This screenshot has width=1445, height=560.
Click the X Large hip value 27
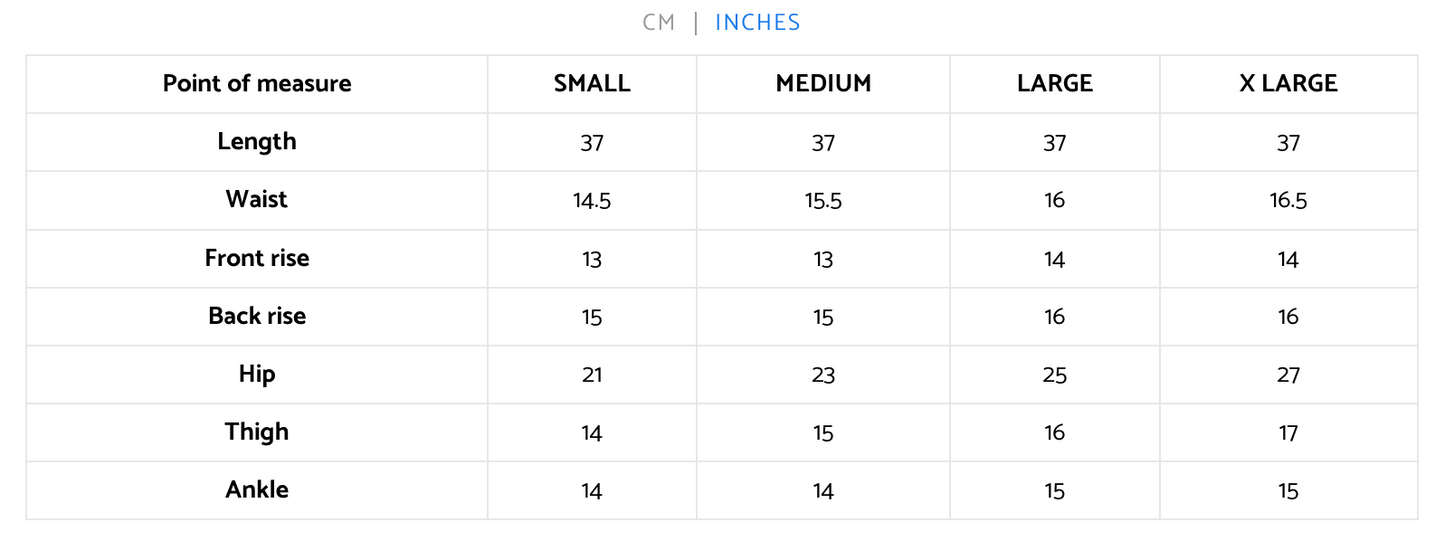coord(1288,375)
